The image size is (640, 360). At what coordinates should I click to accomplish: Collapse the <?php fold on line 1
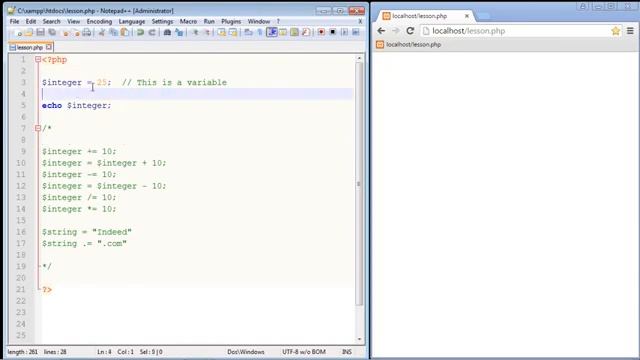coord(38,60)
